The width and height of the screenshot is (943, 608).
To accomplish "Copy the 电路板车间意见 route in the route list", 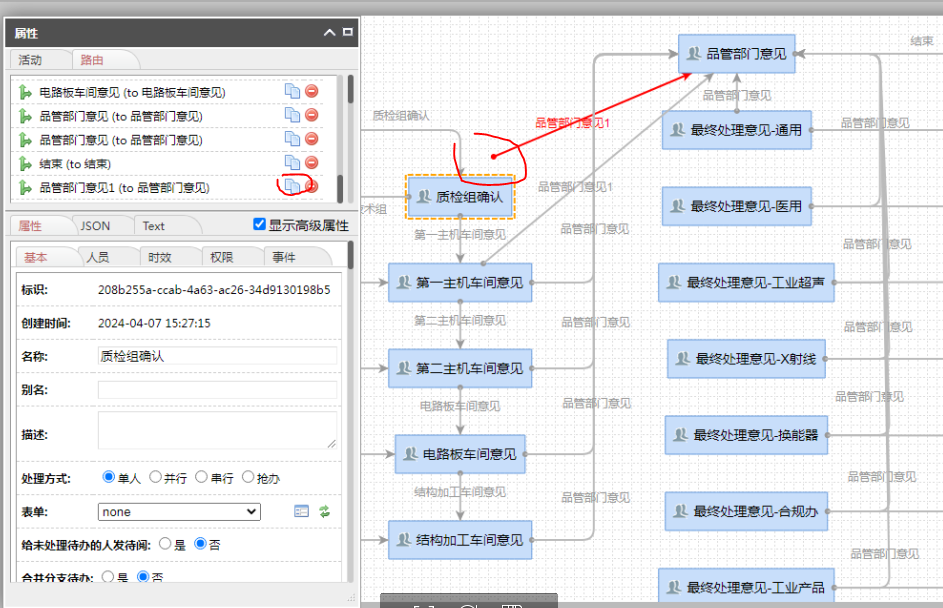I will [x=292, y=91].
